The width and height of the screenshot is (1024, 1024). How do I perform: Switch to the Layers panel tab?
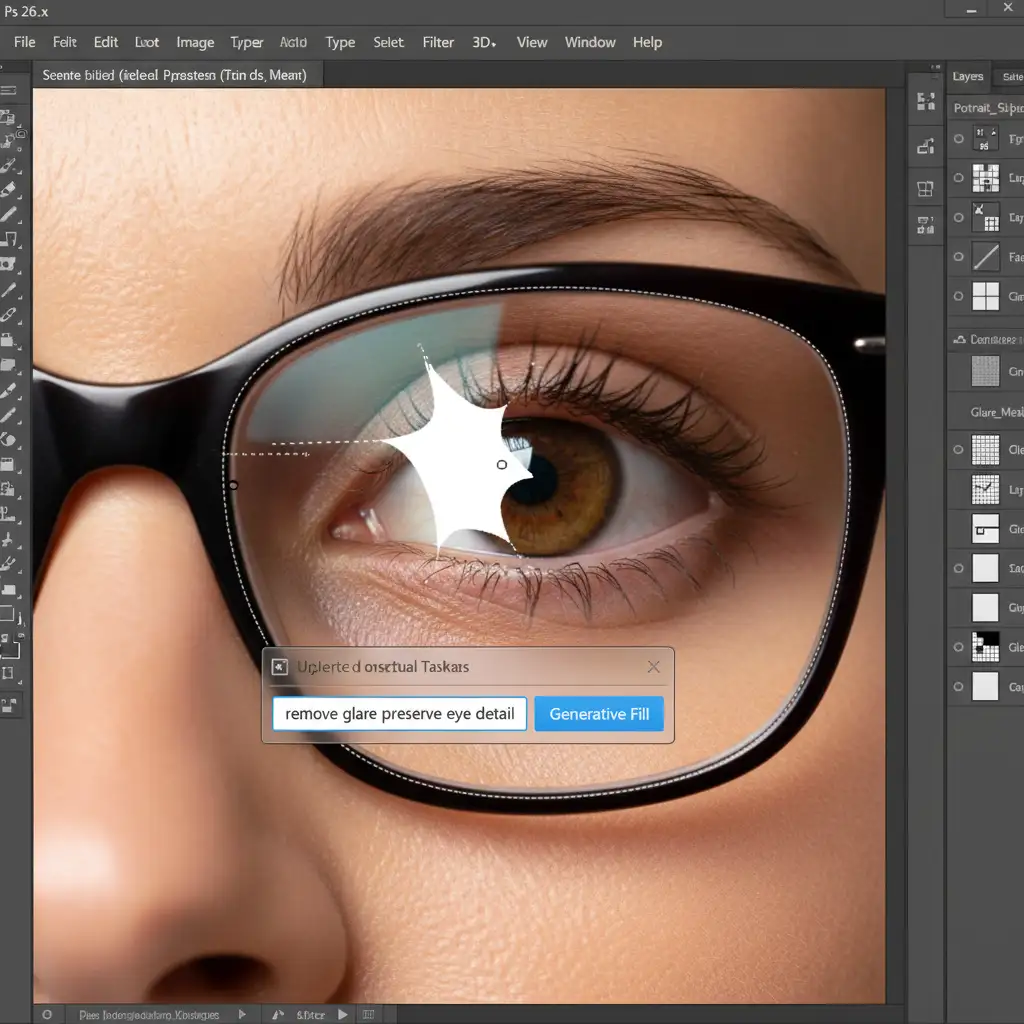click(x=967, y=76)
